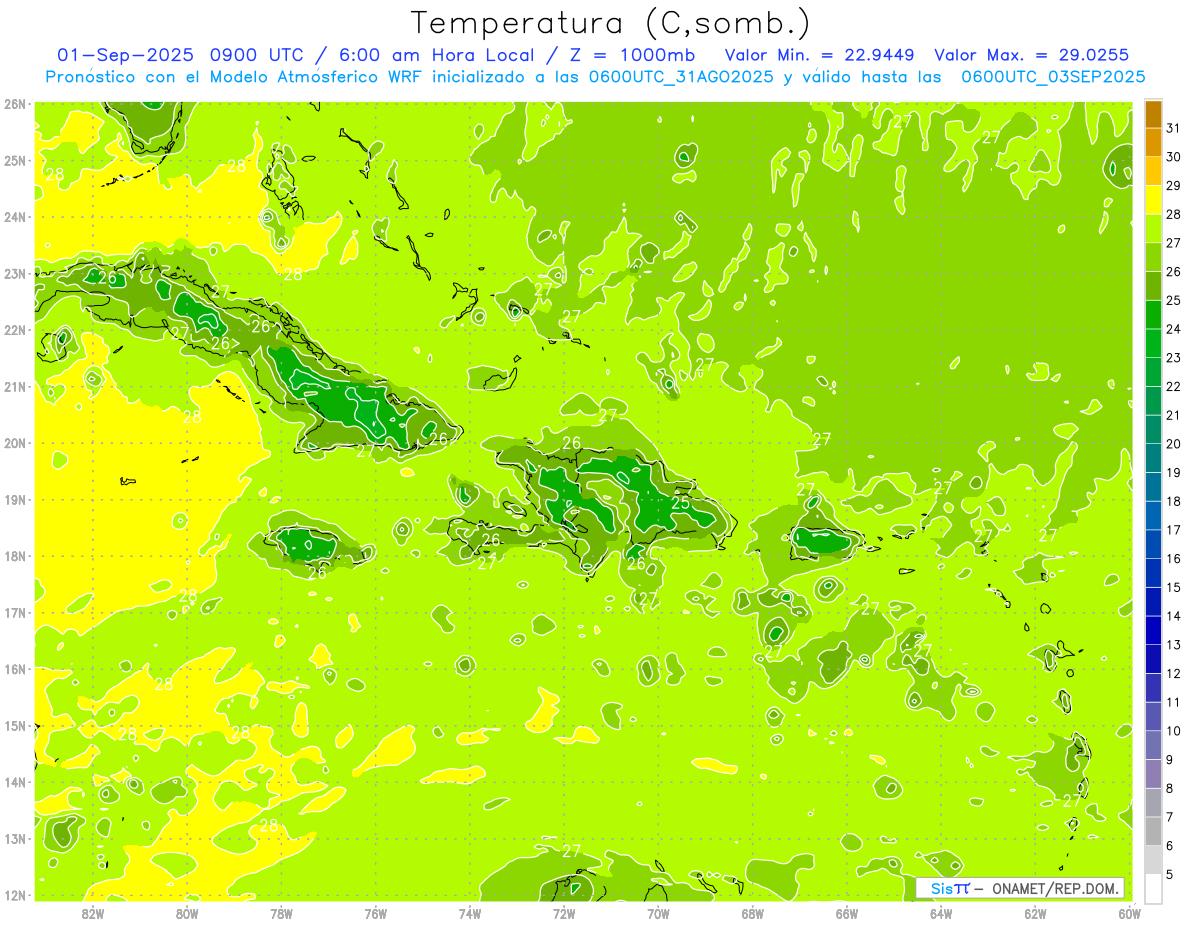Screen dimensions: 1200x927
Task: Click the blue legend swatch between 16 and 17
Action: tap(1153, 544)
